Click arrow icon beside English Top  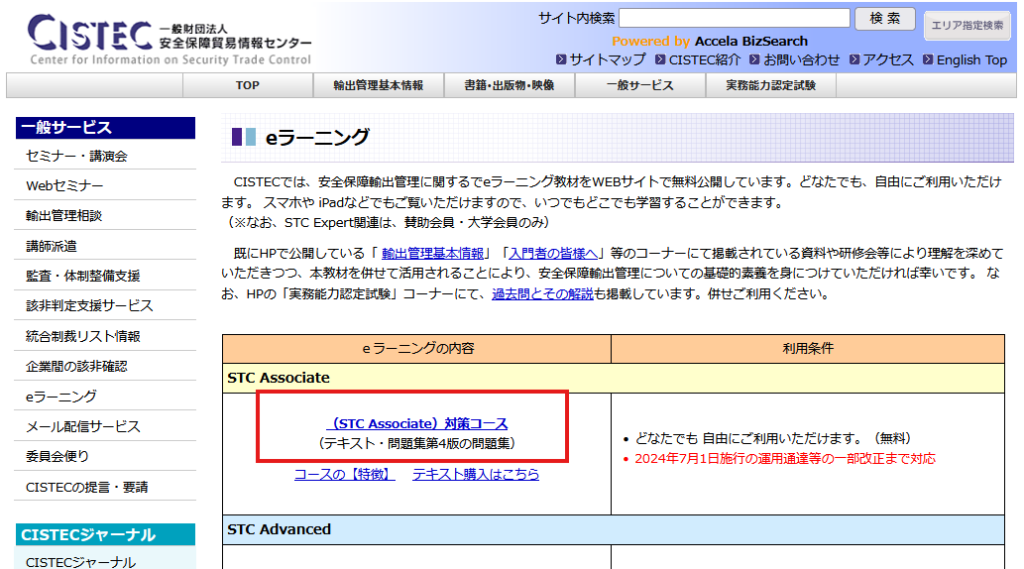point(928,59)
